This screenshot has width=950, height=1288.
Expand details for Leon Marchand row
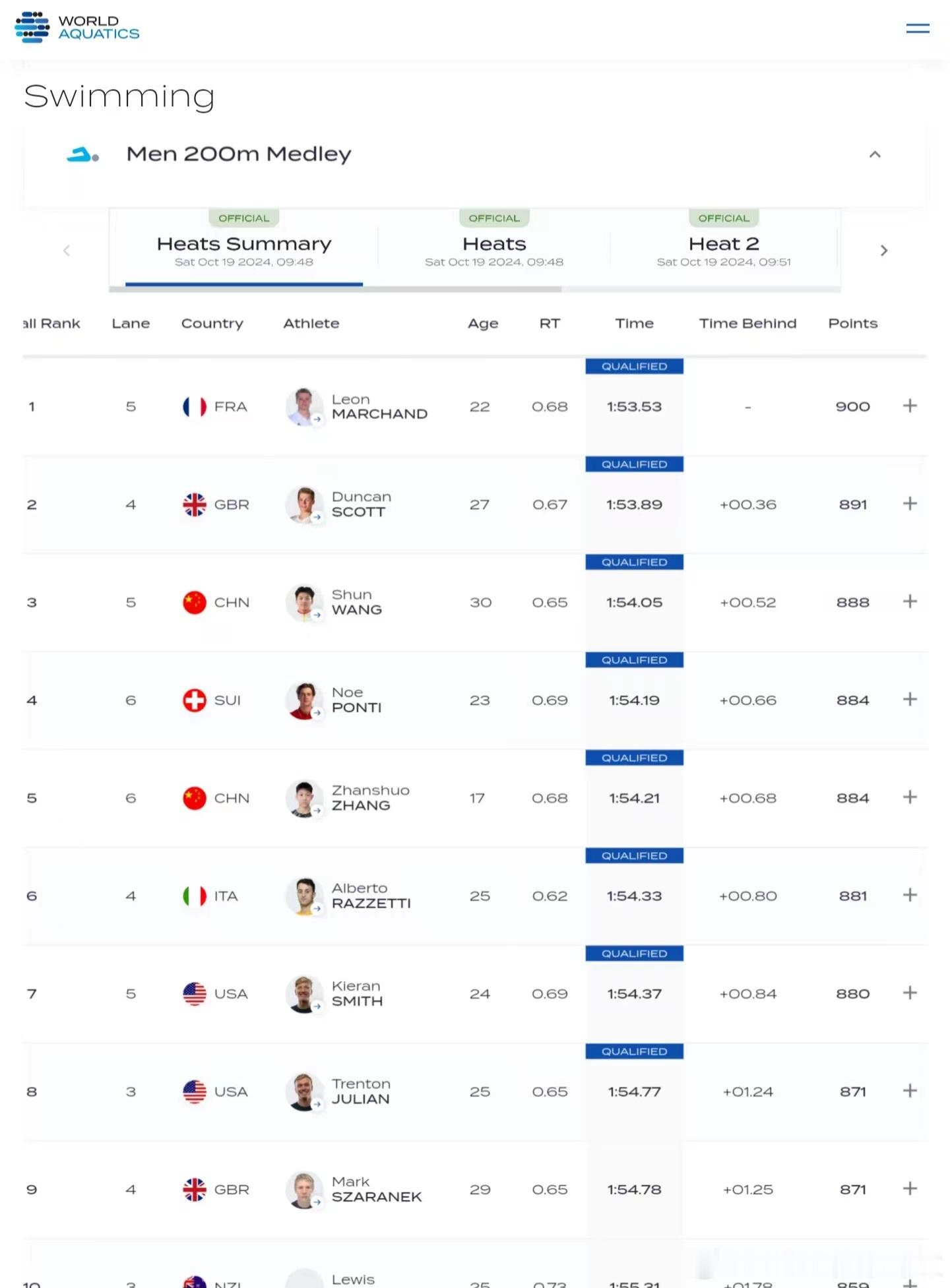coord(910,406)
